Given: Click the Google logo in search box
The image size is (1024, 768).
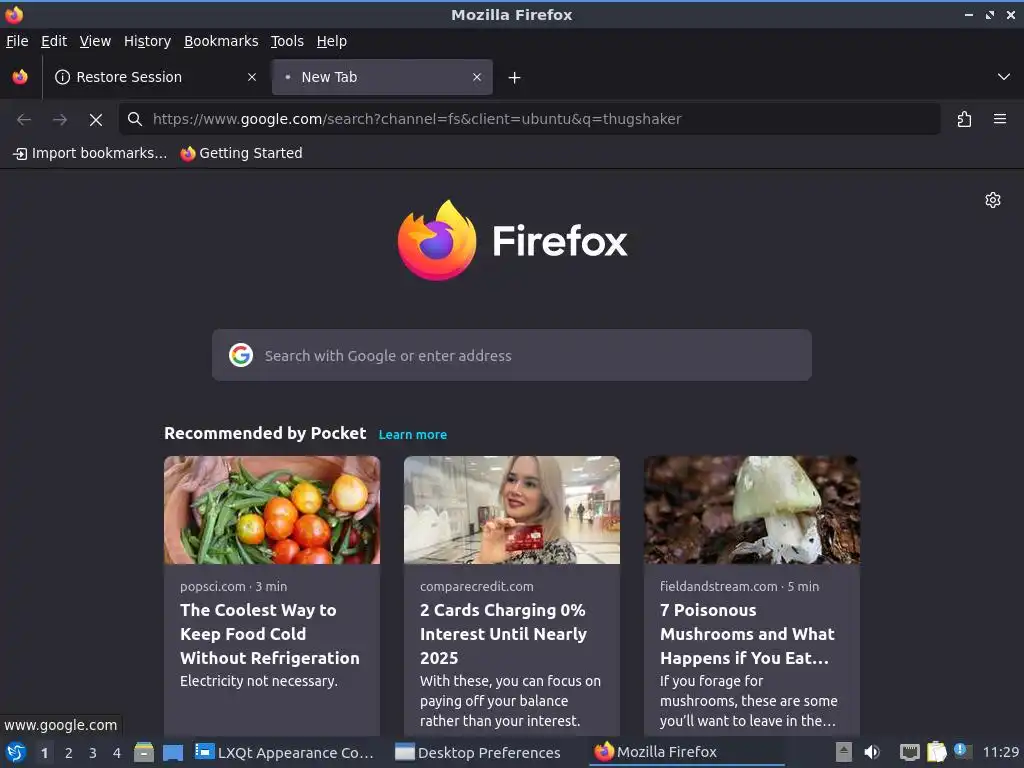Looking at the screenshot, I should 241,355.
